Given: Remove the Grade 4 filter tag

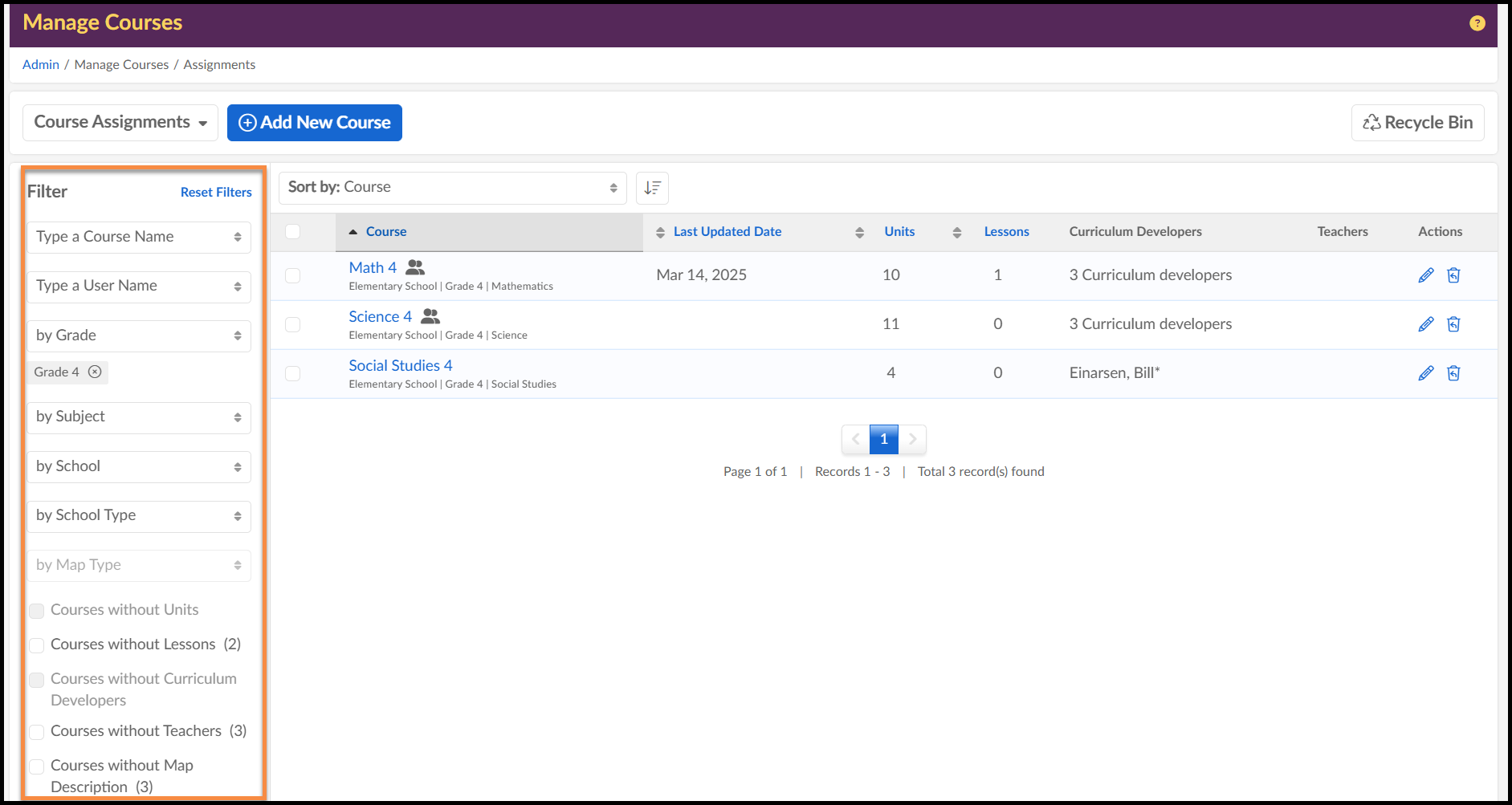Looking at the screenshot, I should pos(95,372).
